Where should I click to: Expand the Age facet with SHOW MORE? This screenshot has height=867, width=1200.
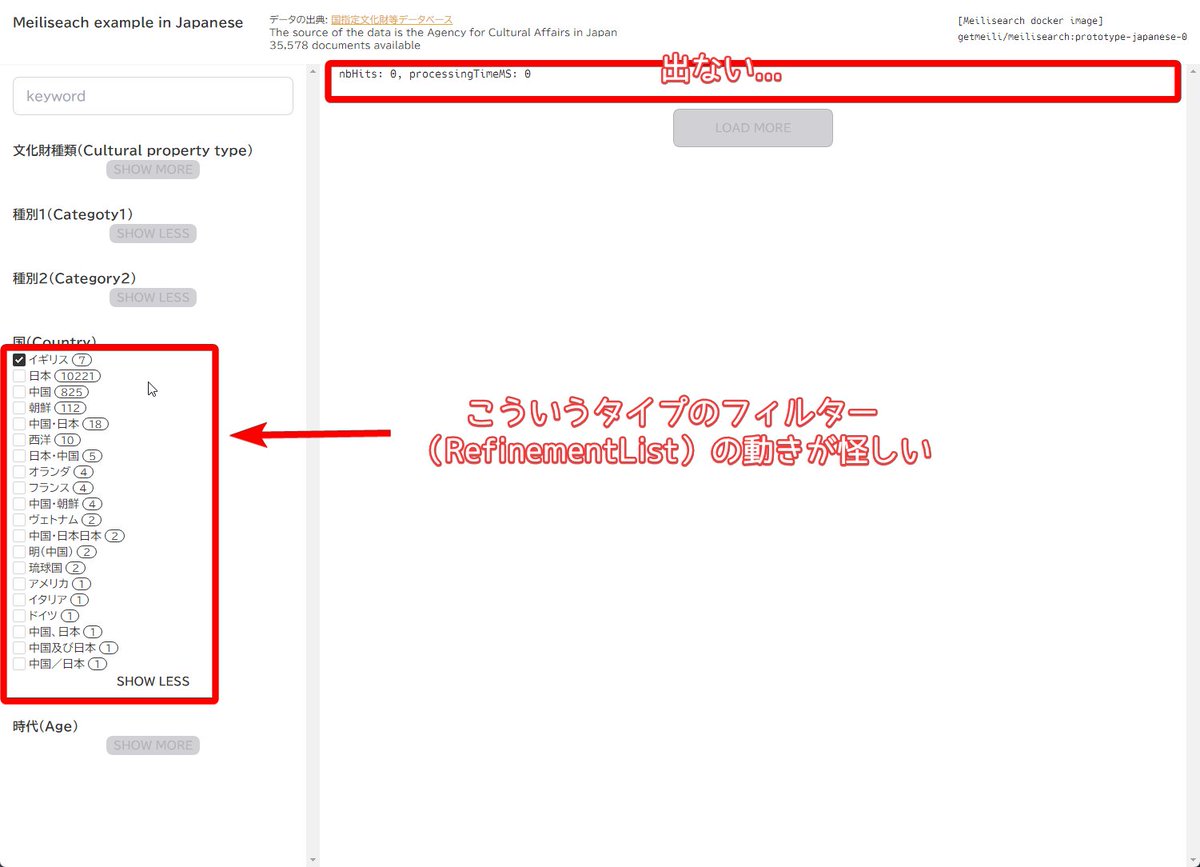pyautogui.click(x=152, y=745)
